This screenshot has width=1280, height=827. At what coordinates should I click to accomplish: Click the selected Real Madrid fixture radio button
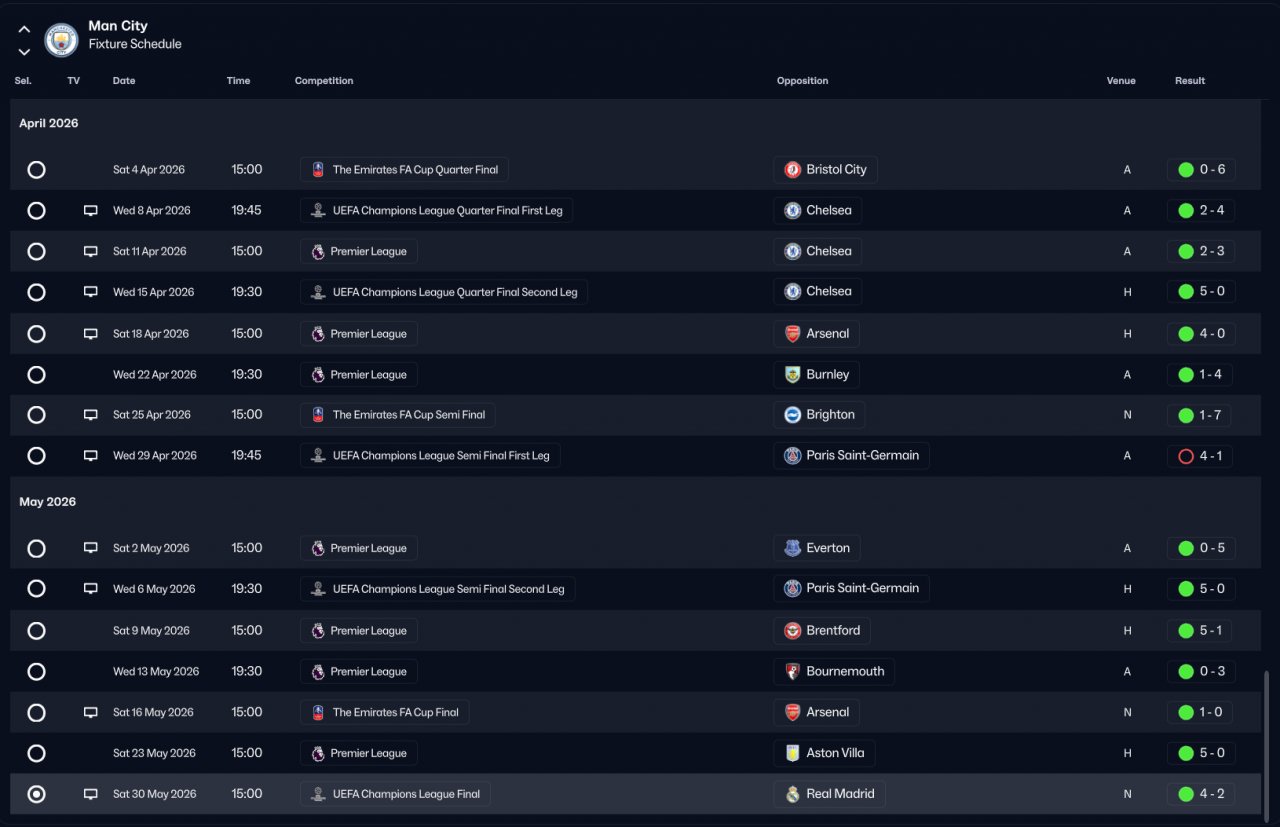point(36,794)
